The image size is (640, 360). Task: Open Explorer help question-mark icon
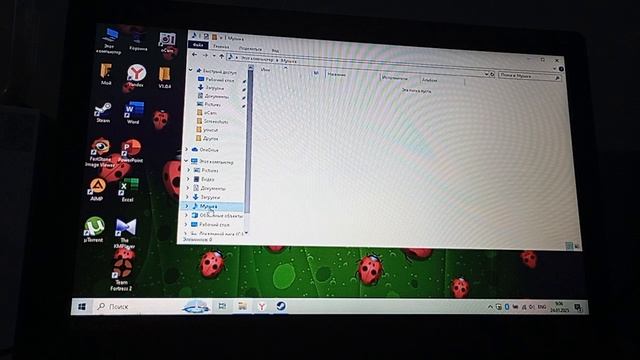coord(561,69)
